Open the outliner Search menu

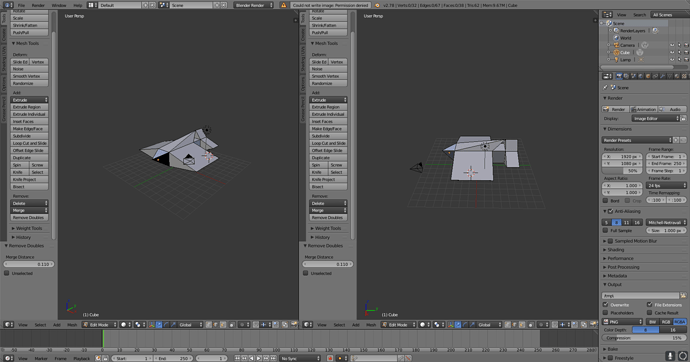639,15
